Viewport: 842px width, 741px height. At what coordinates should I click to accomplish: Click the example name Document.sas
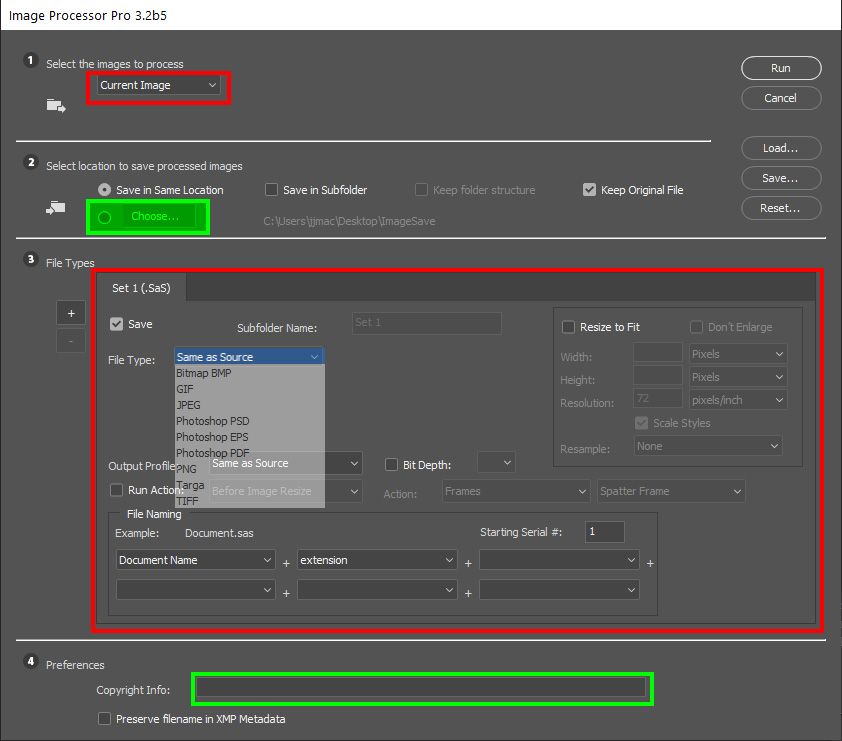[219, 533]
